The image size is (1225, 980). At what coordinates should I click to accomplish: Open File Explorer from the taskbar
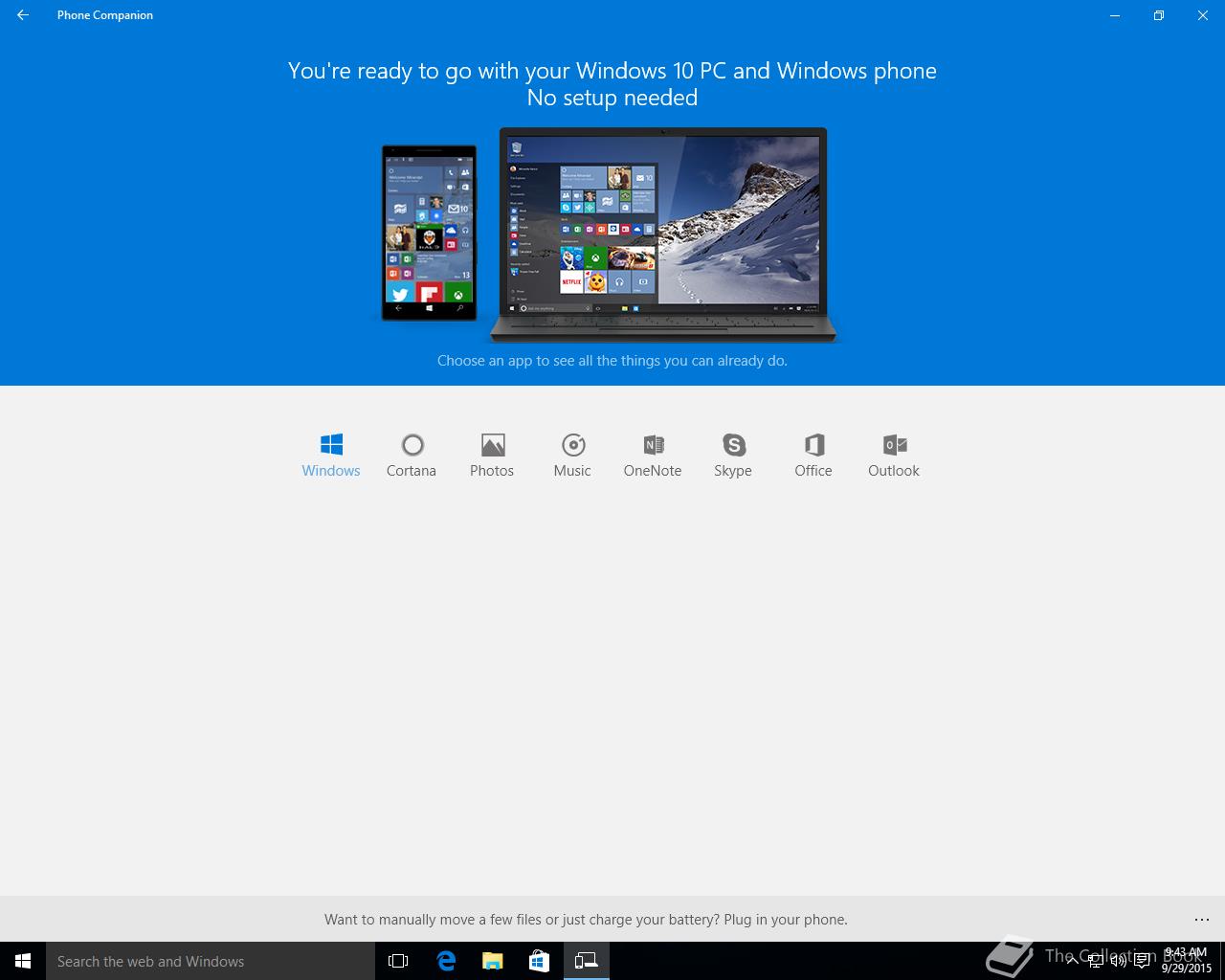(x=492, y=961)
